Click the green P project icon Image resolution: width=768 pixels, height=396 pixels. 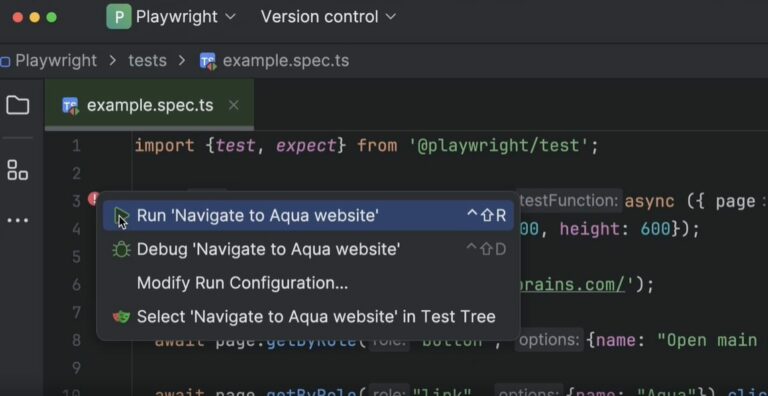[119, 17]
